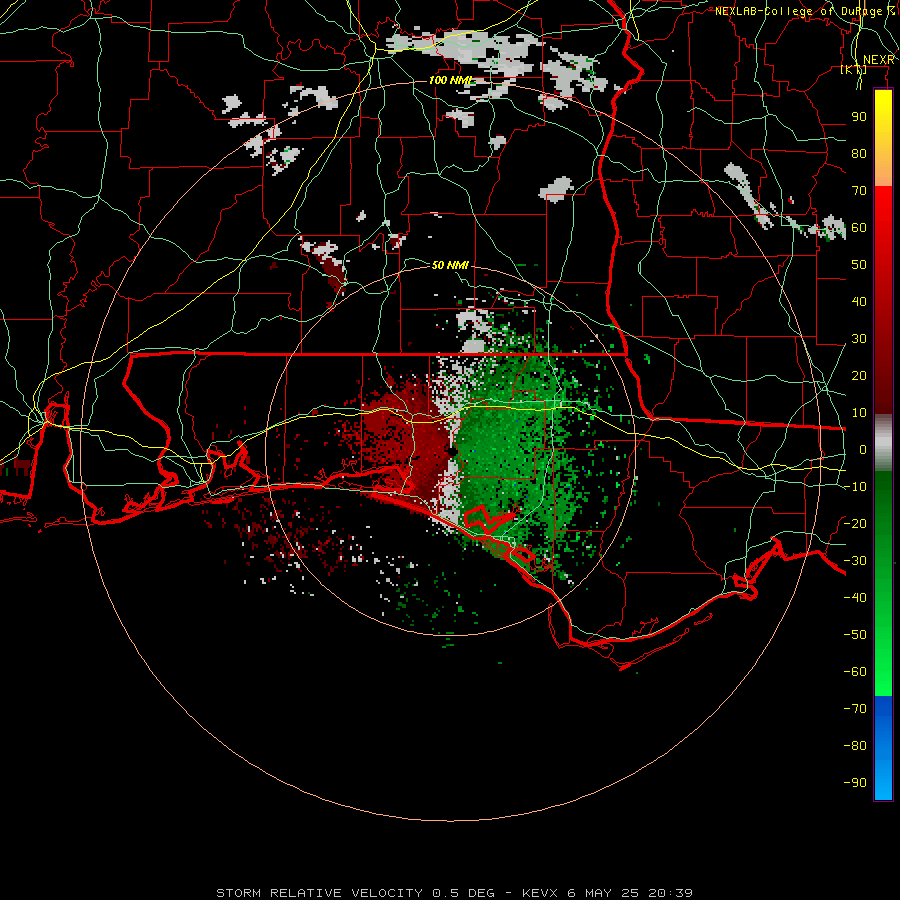Click the -70 label on the scale
Screen dimensions: 900x900
pyautogui.click(x=855, y=709)
